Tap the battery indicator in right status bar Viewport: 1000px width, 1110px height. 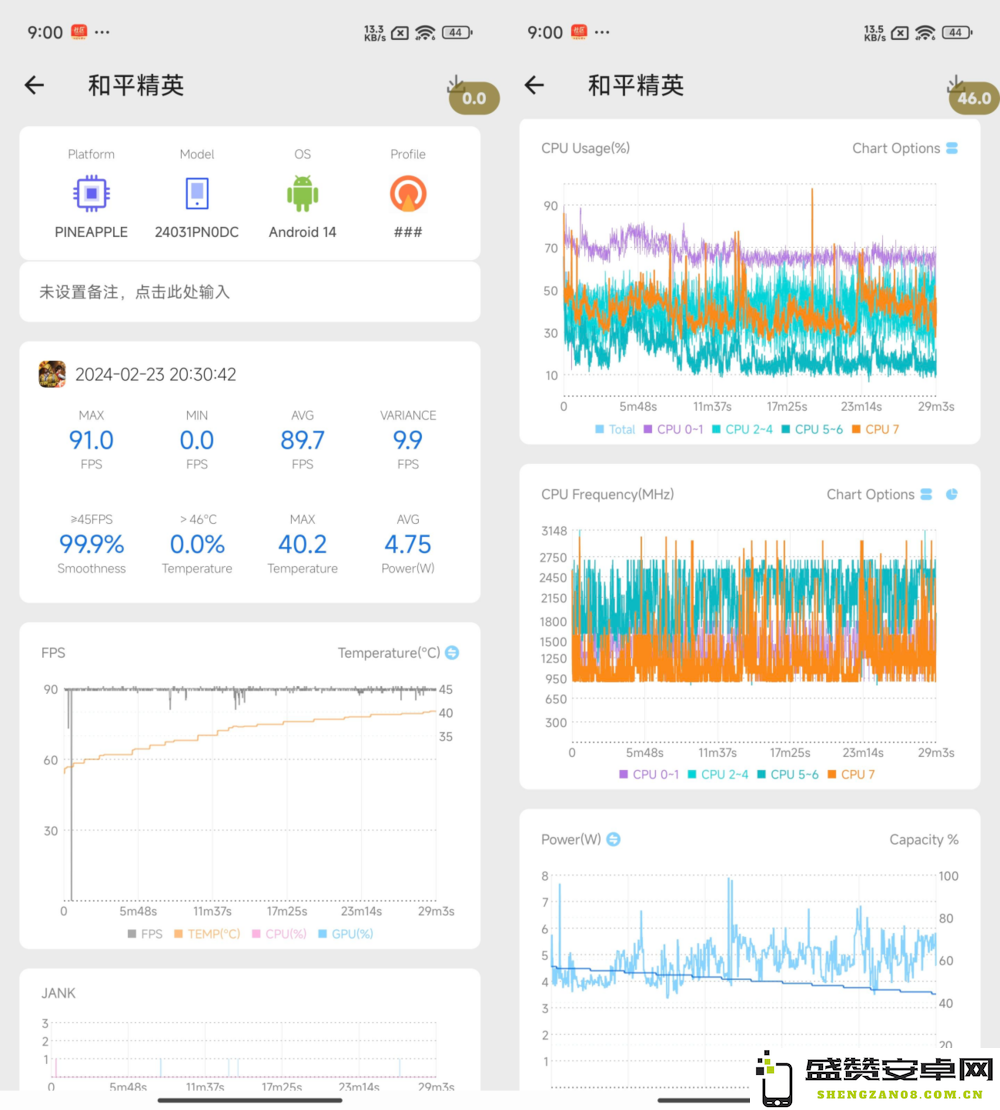pyautogui.click(x=957, y=33)
